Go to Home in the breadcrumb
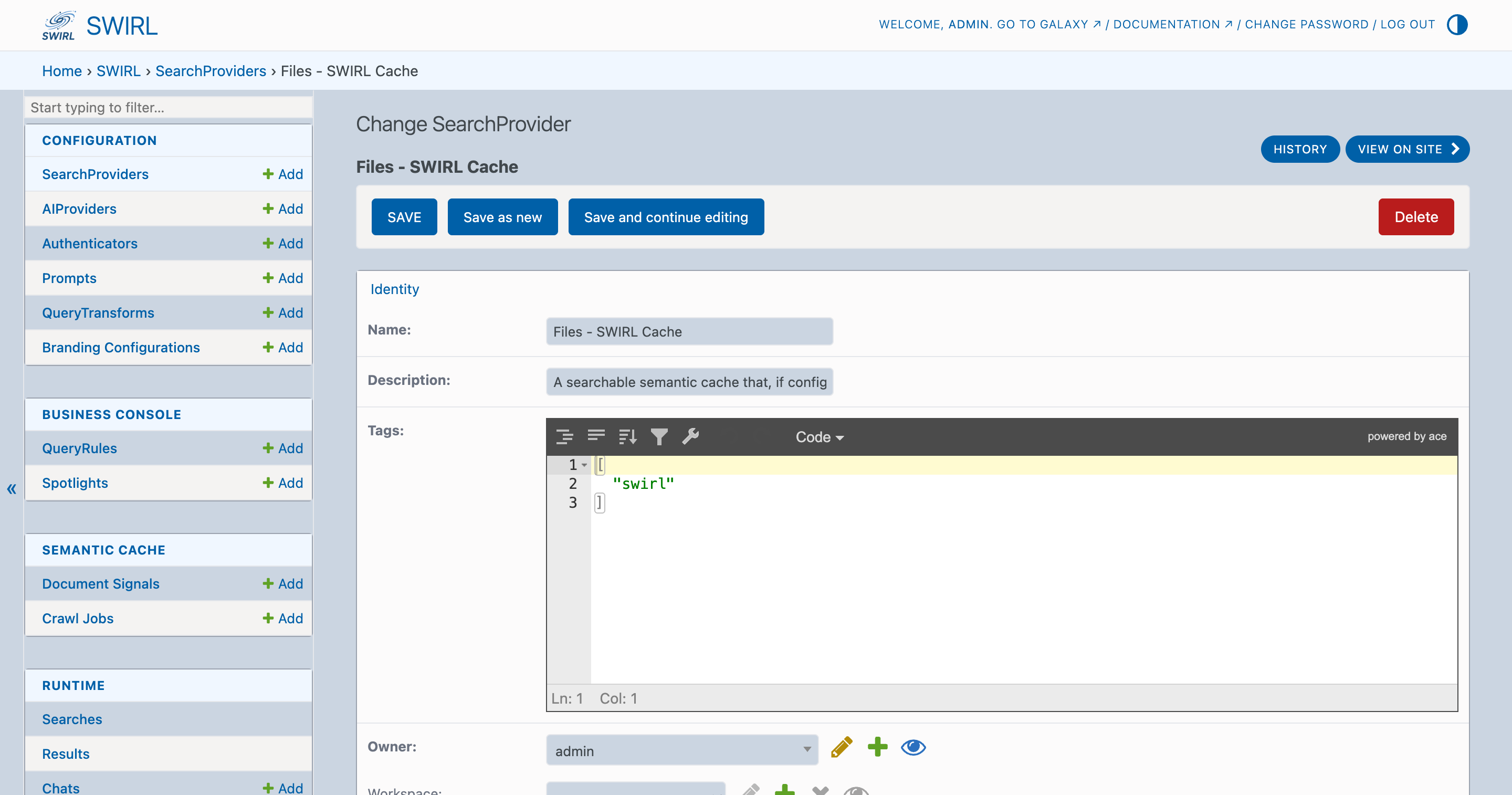Screen dimensions: 1512x795 point(61,71)
